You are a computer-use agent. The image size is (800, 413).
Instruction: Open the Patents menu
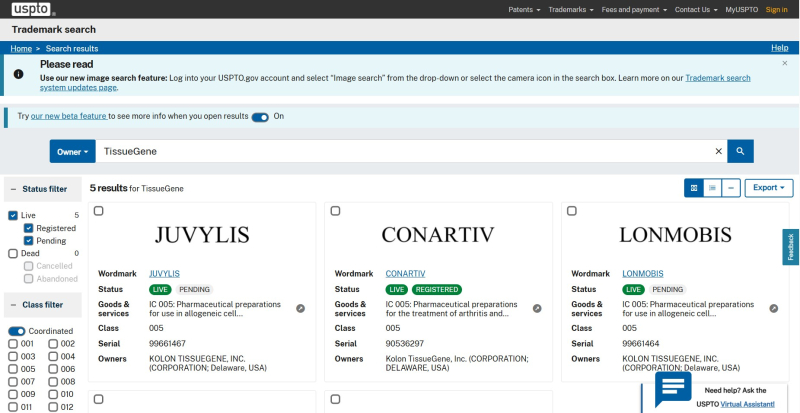tap(524, 10)
